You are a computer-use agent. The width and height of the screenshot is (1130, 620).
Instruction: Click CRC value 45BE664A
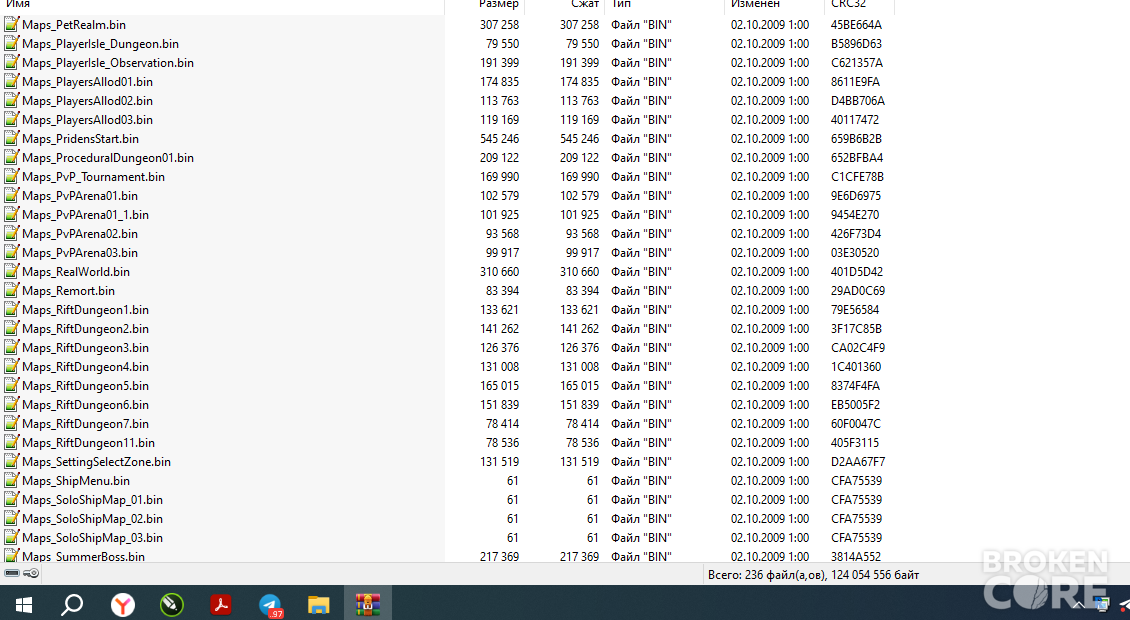(856, 25)
